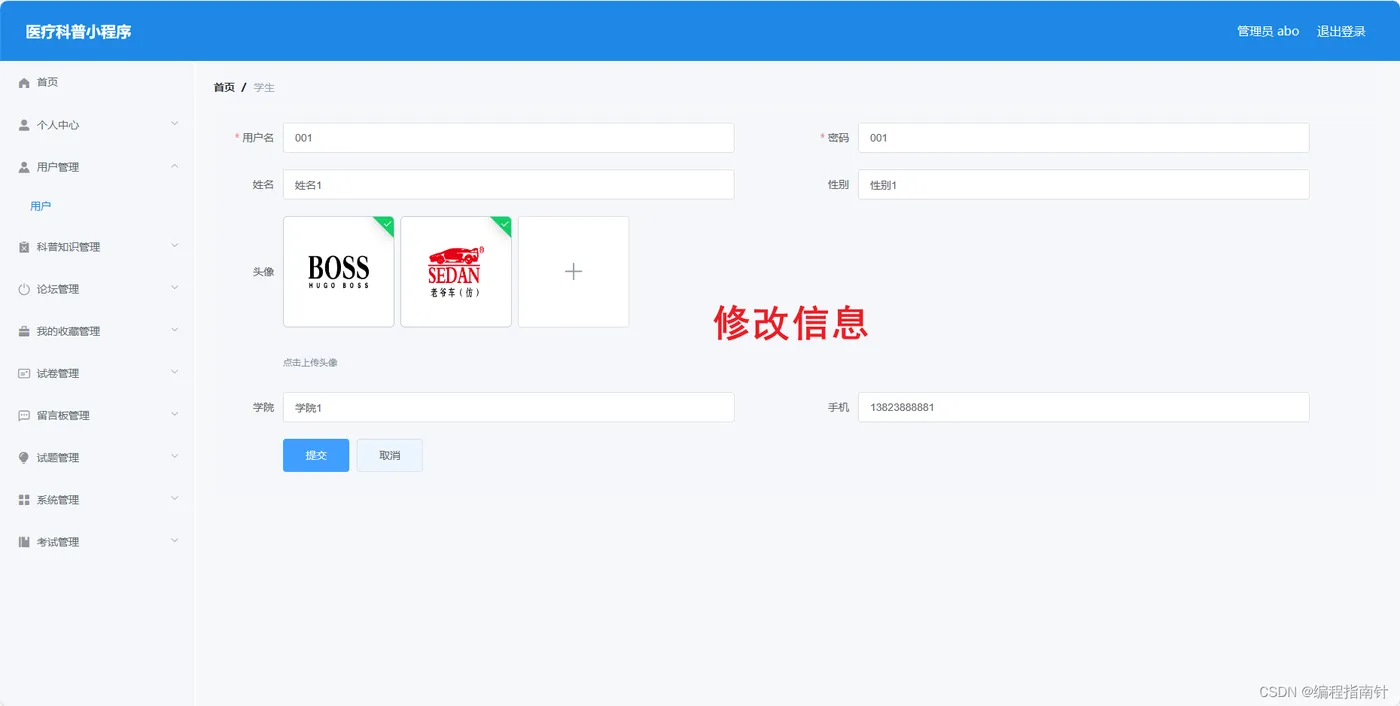Screen dimensions: 1400x706
Task: Click the chat bubble icon beside 留言板管理
Action: tap(24, 415)
